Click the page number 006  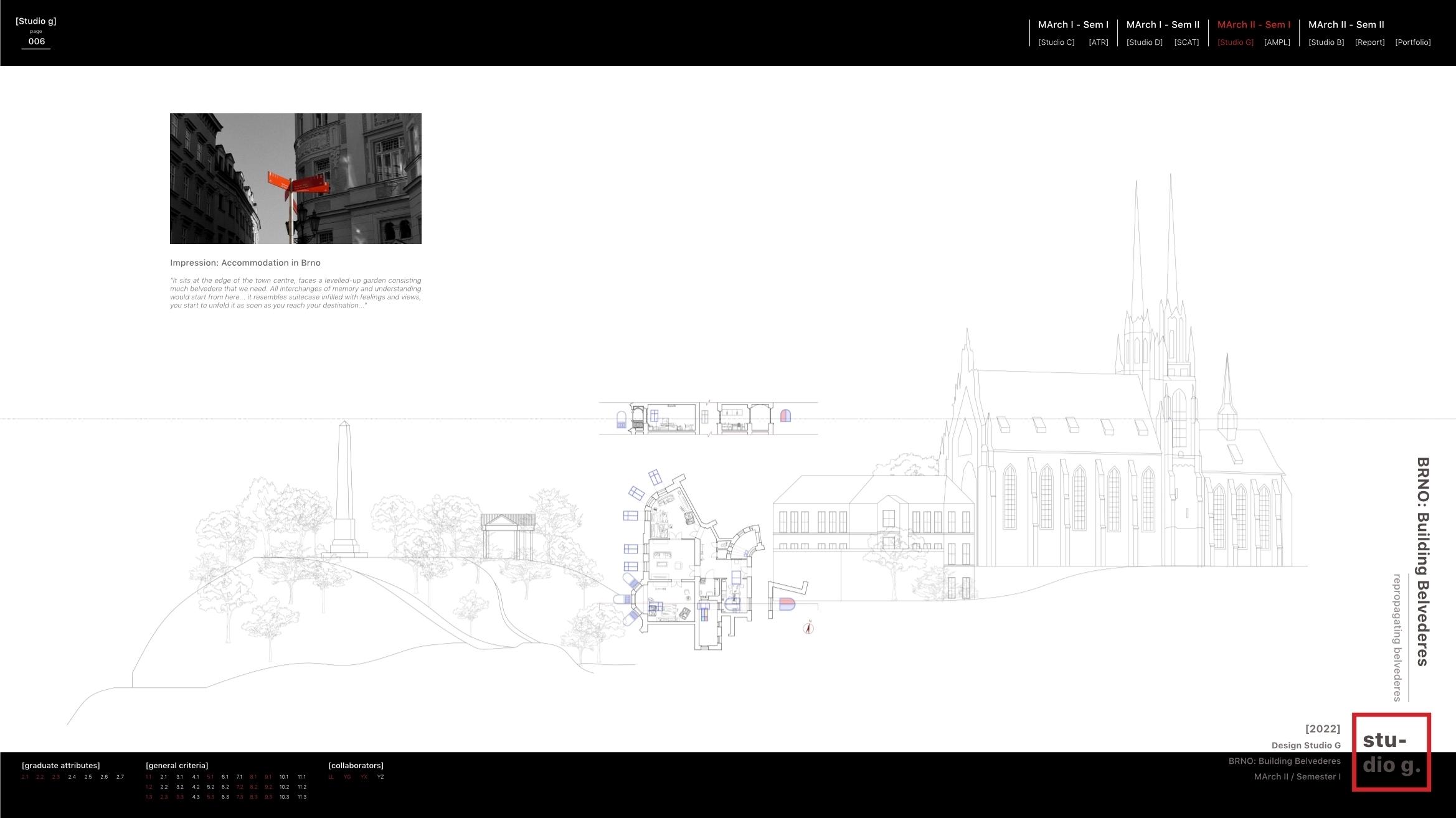(x=37, y=42)
